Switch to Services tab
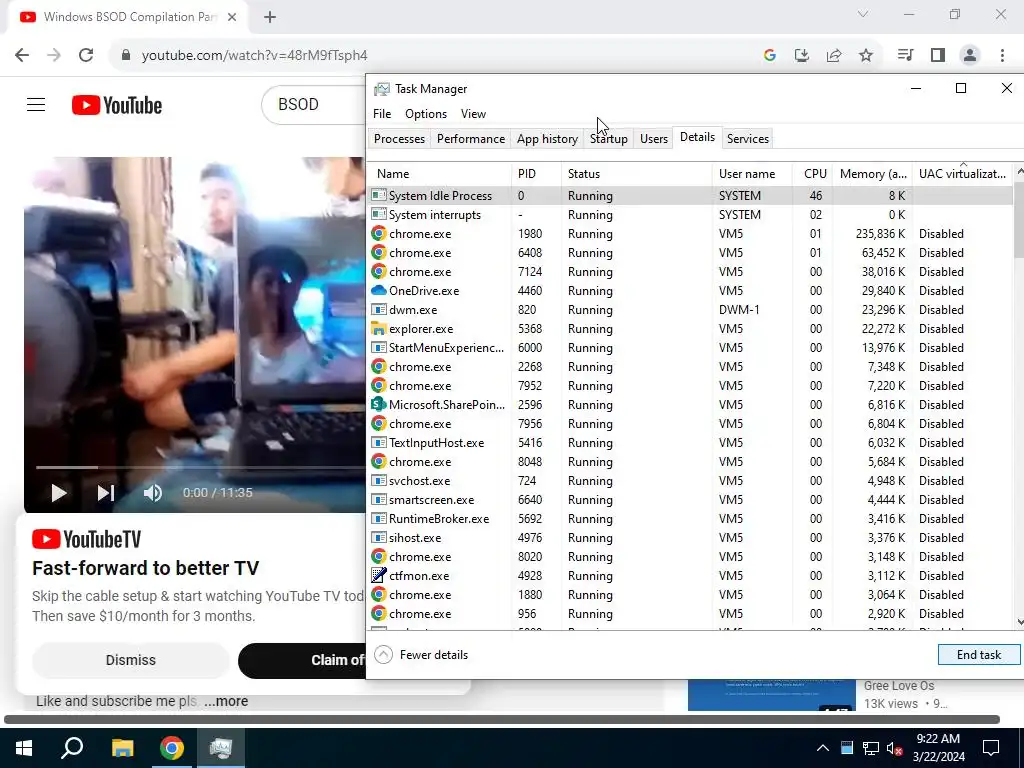This screenshot has width=1024, height=768. point(748,138)
